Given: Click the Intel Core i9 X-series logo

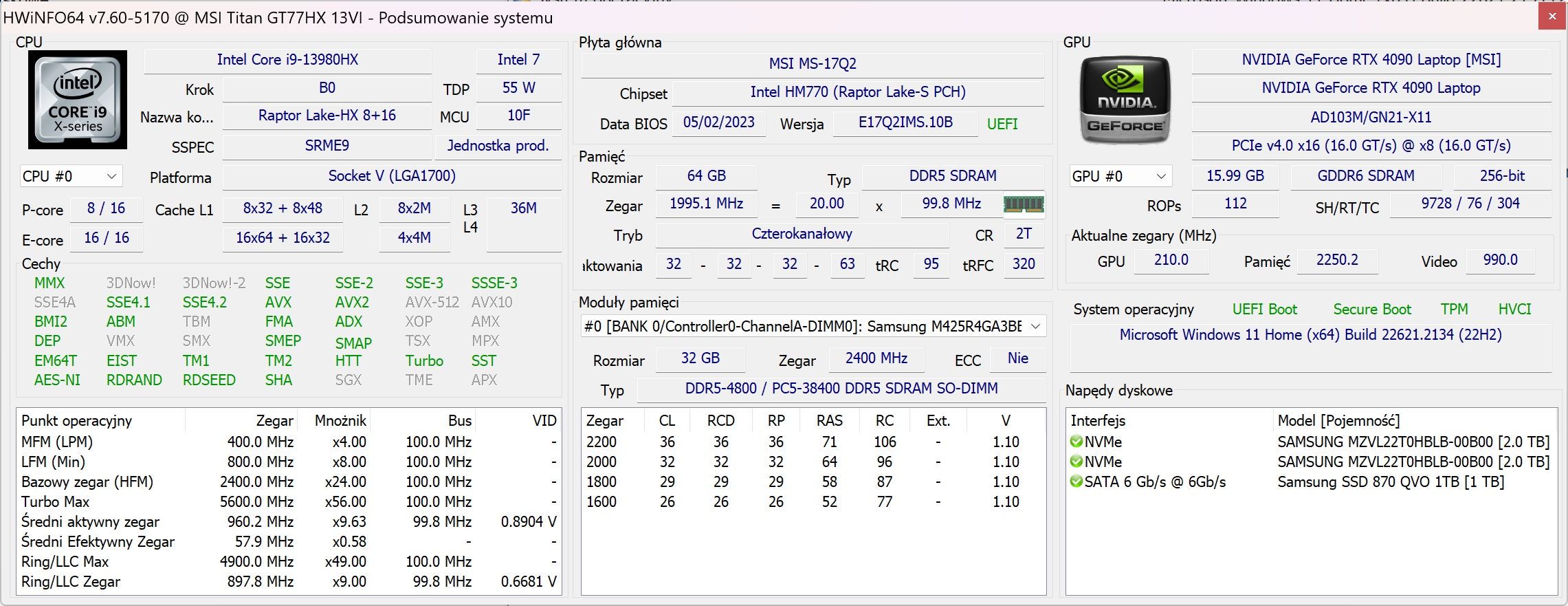Looking at the screenshot, I should (77, 100).
